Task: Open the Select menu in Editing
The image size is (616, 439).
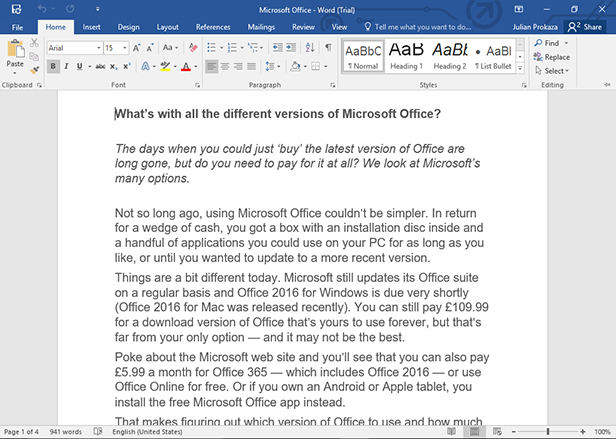Action: coord(552,71)
